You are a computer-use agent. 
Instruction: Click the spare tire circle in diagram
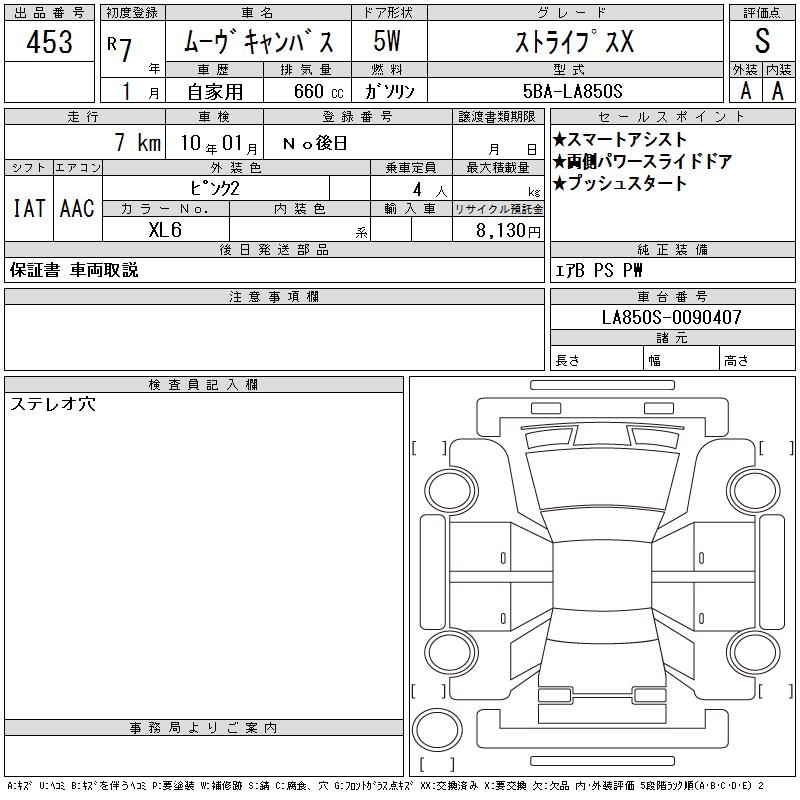coord(437,729)
